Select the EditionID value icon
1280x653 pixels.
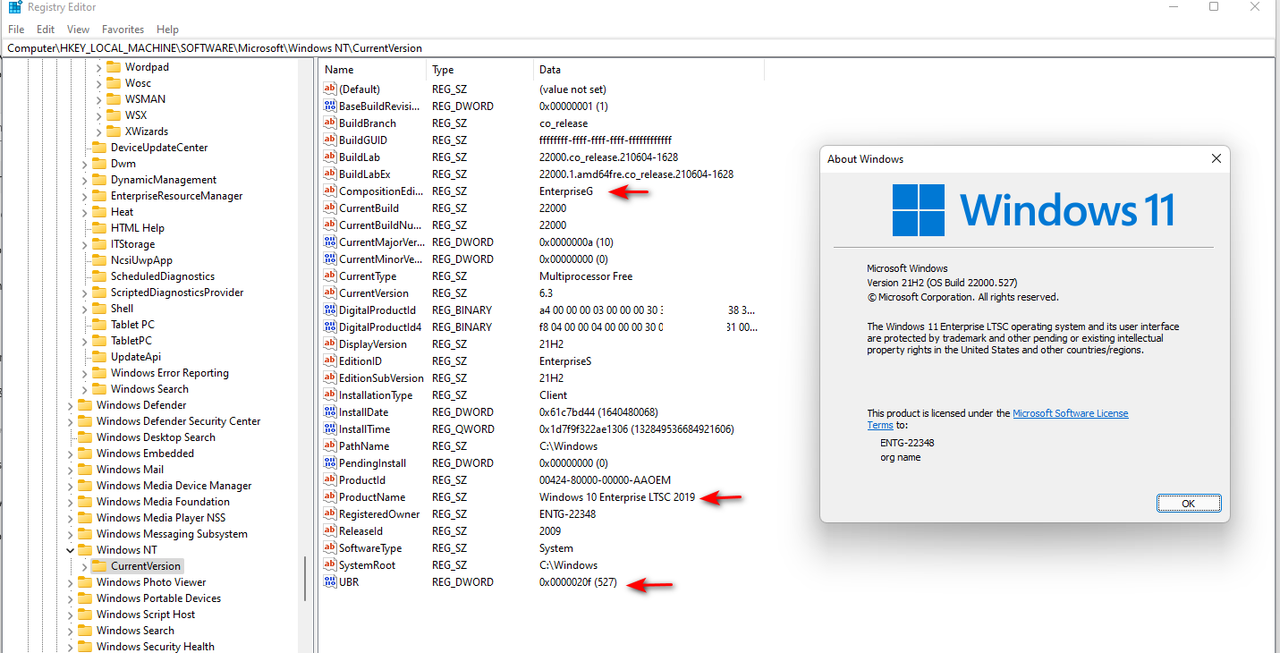(331, 361)
